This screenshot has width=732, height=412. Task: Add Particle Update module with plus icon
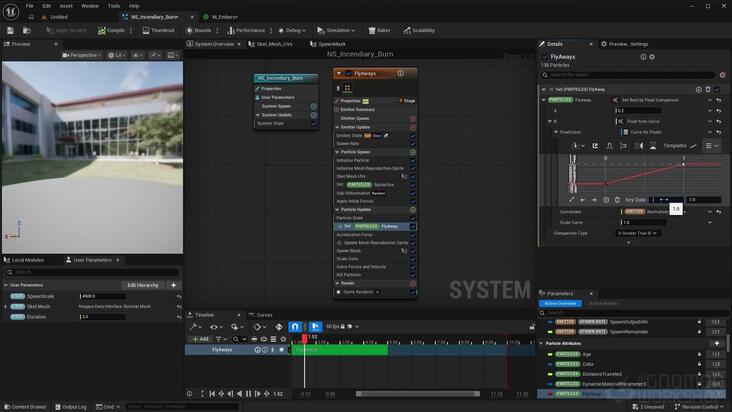coord(413,210)
